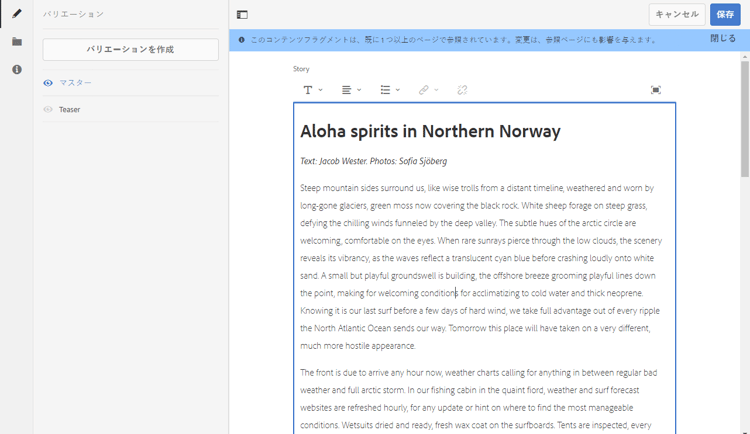Image resolution: width=750 pixels, height=434 pixels.
Task: Click the unlink icon
Action: pos(462,90)
